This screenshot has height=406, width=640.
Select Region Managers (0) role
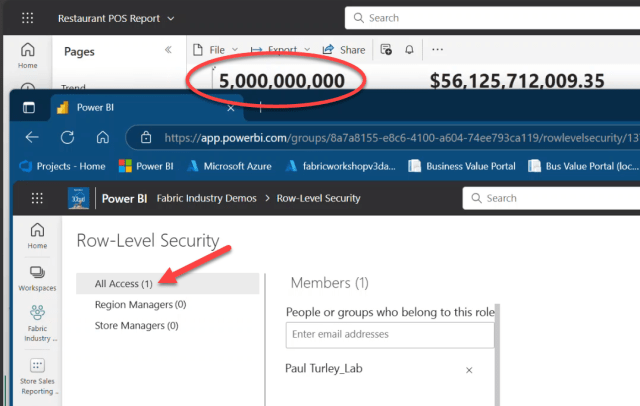(140, 304)
